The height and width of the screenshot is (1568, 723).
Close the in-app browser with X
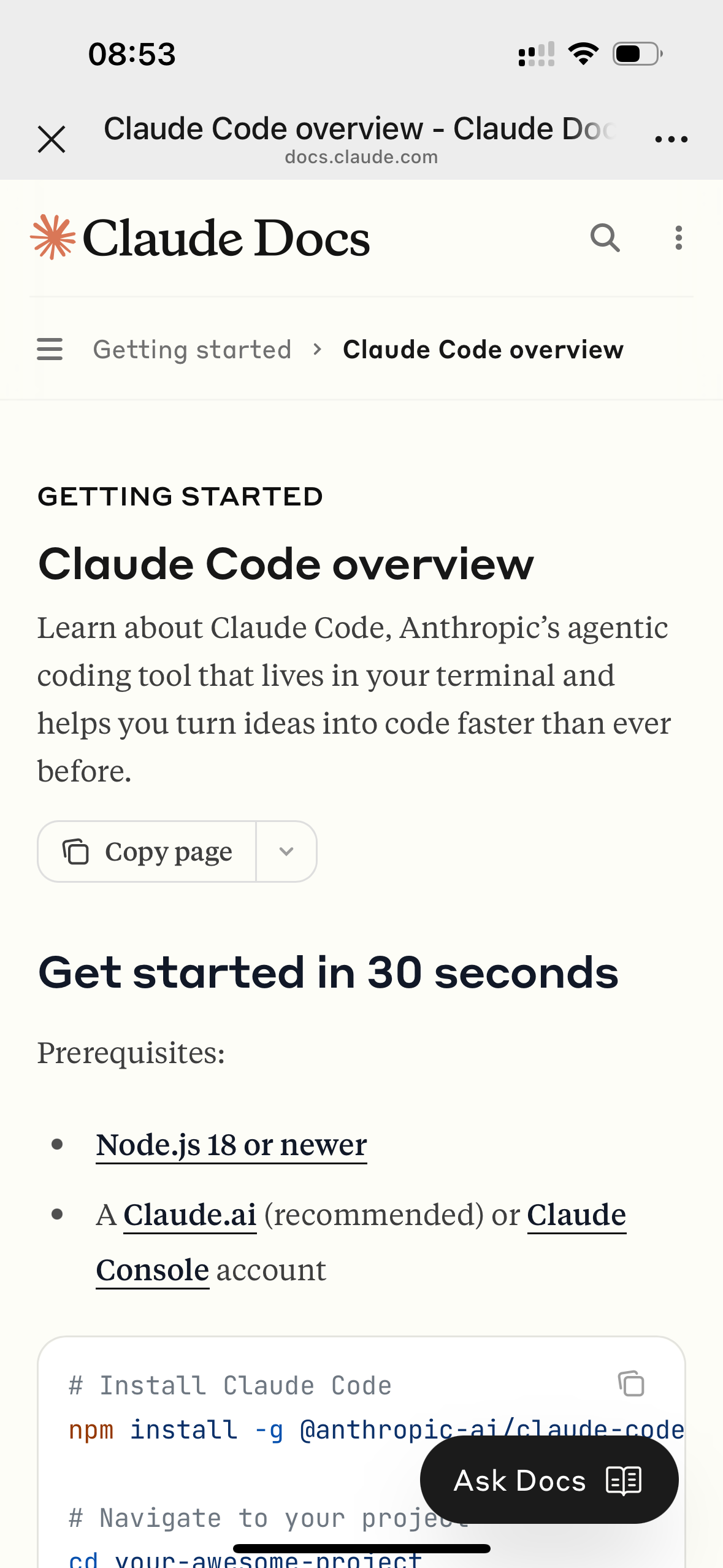[52, 139]
